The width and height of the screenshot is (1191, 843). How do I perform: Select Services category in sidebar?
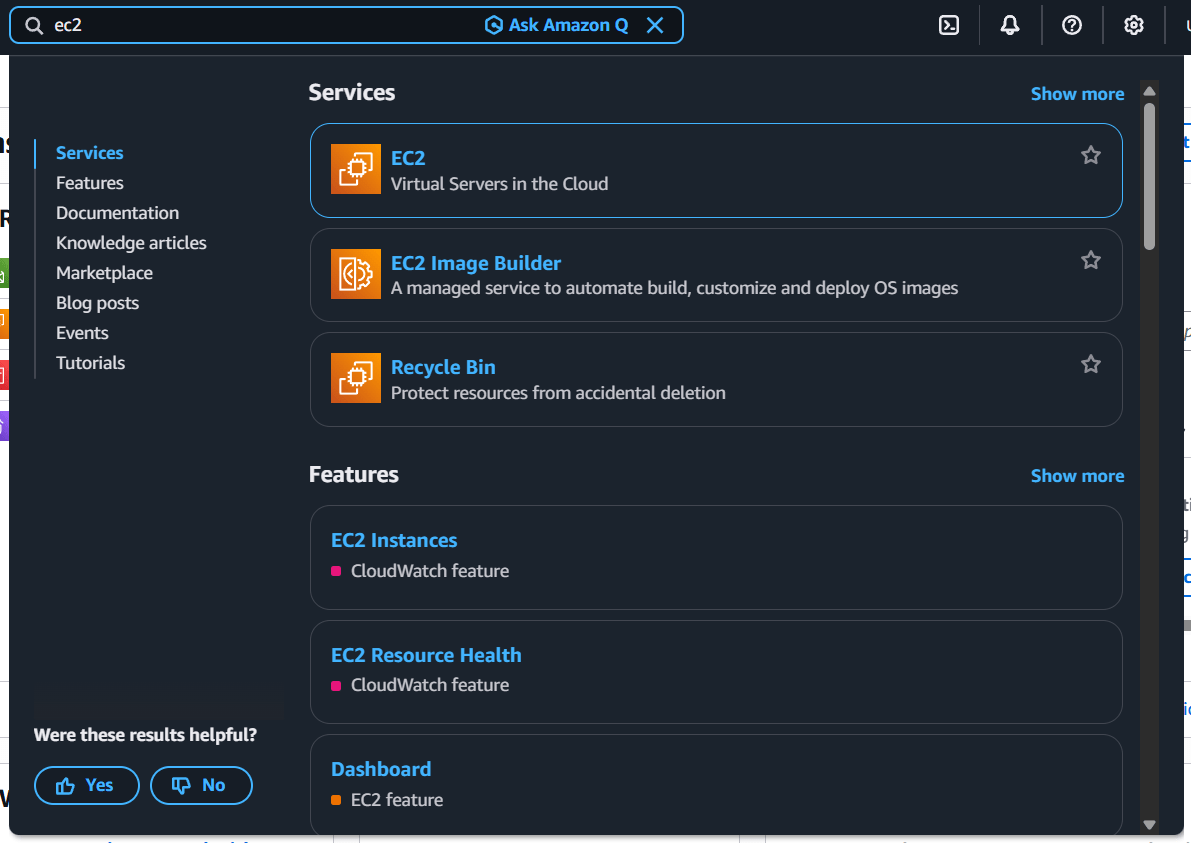point(90,153)
